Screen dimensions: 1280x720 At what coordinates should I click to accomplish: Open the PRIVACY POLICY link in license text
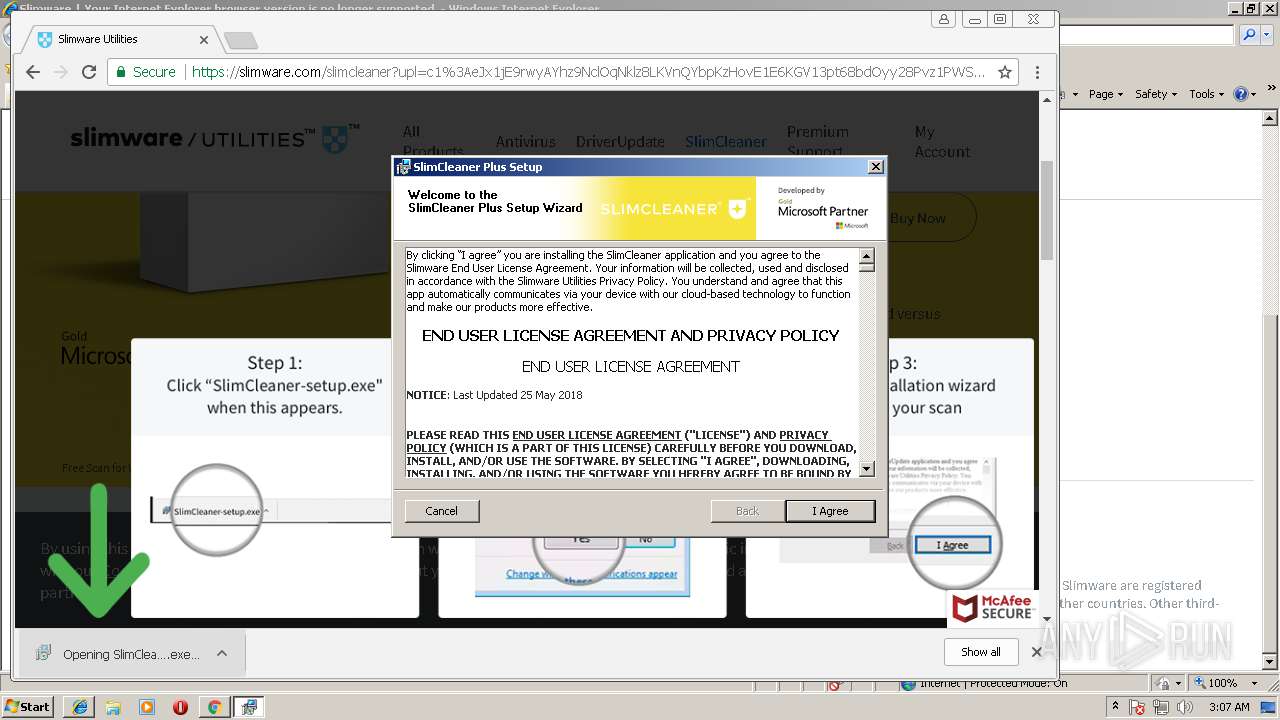coord(618,441)
